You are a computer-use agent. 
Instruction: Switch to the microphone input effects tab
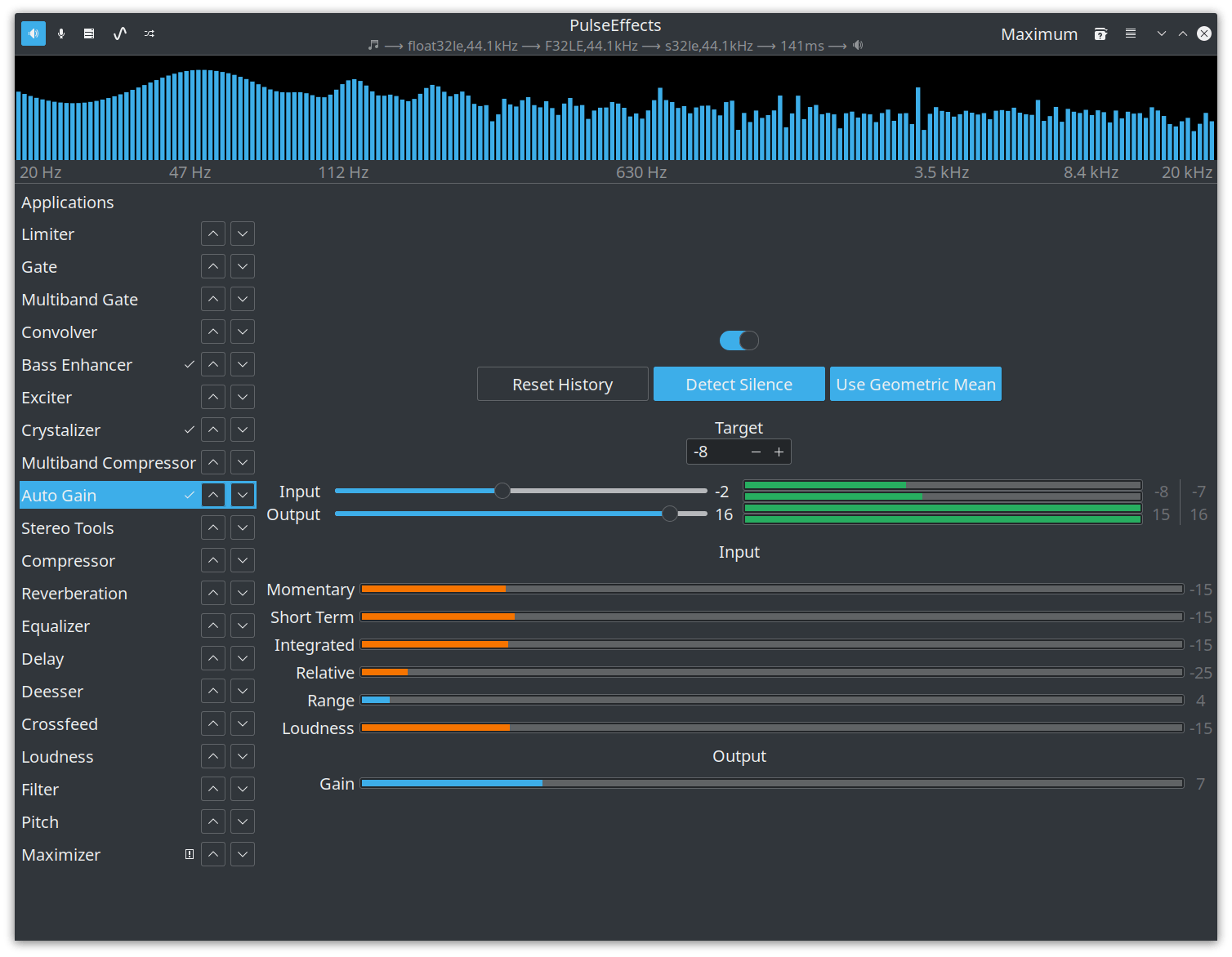tap(61, 33)
